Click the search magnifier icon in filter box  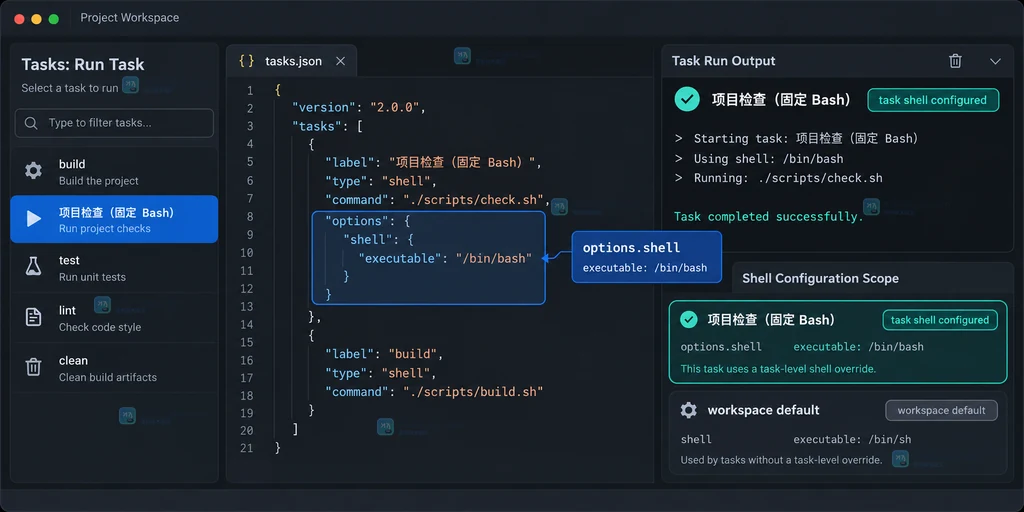(x=31, y=123)
